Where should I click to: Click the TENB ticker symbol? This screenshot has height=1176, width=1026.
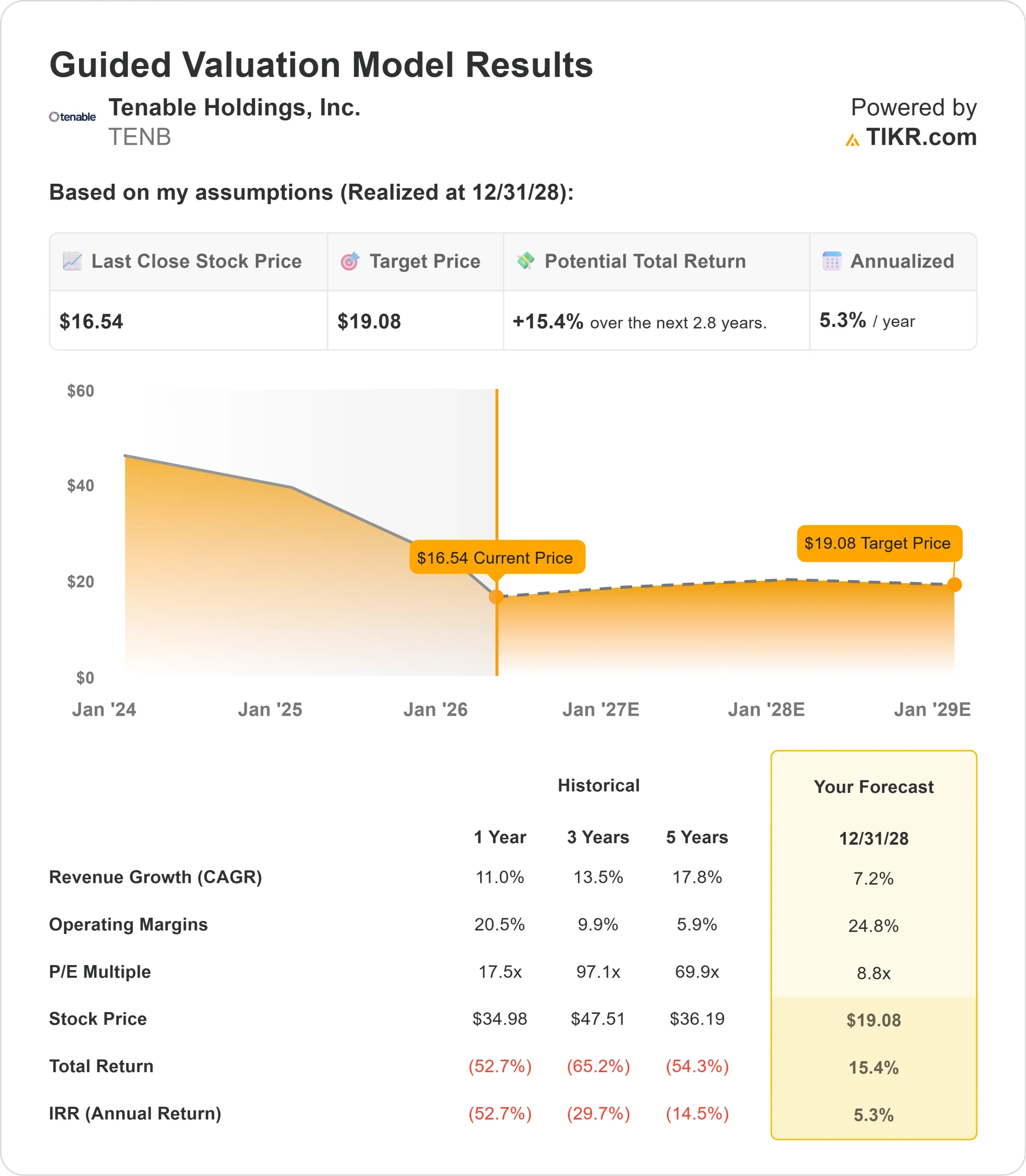(x=140, y=137)
